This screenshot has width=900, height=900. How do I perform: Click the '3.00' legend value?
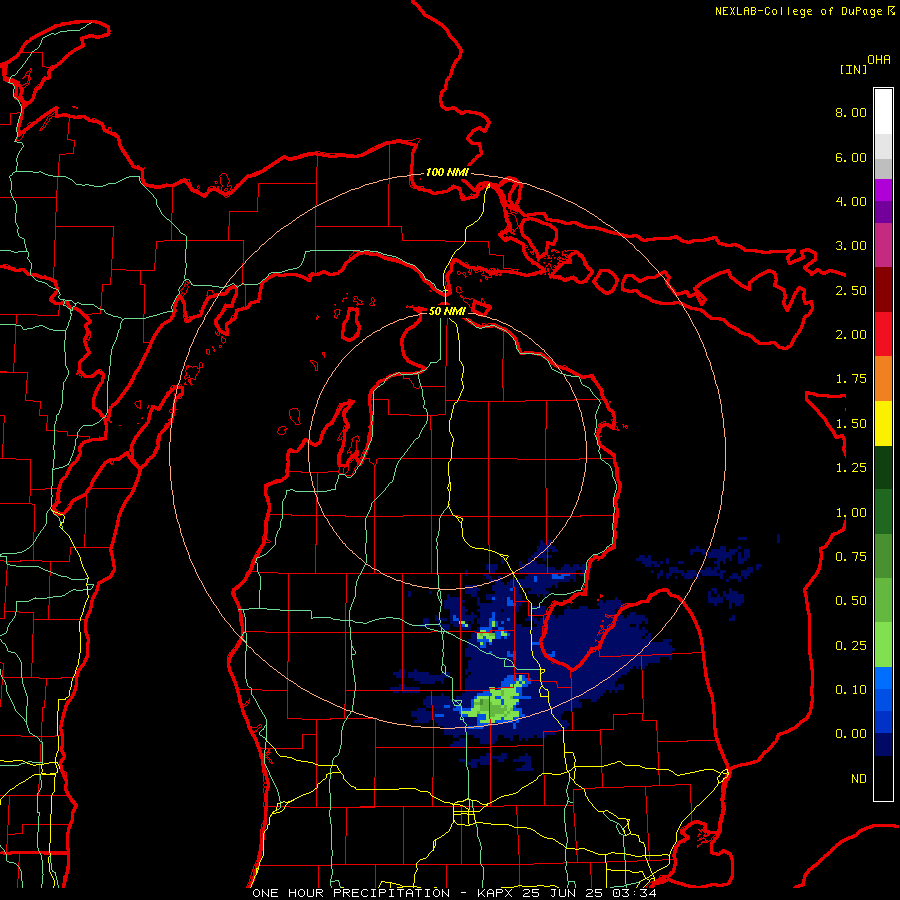click(x=851, y=246)
